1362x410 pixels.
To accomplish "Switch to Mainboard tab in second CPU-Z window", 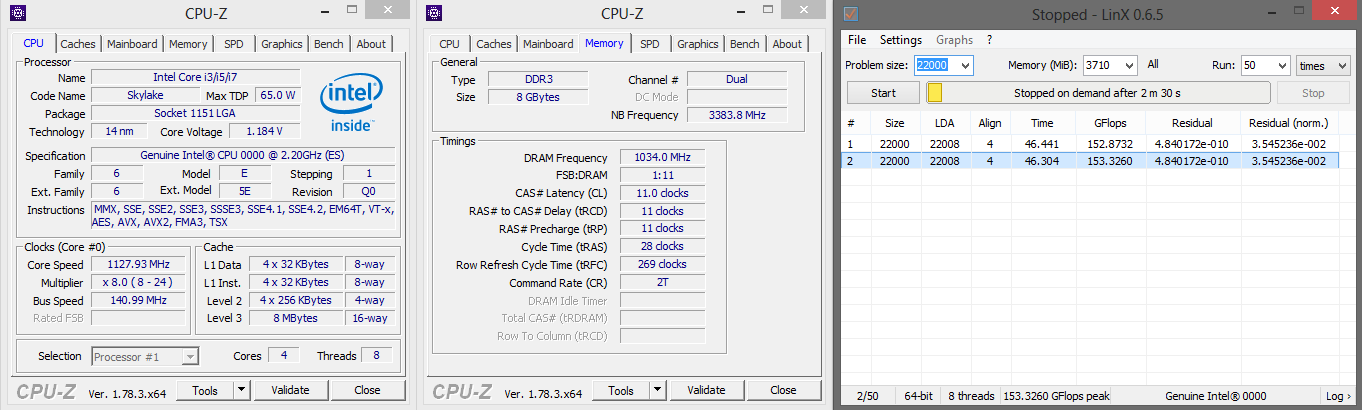I will pos(548,44).
